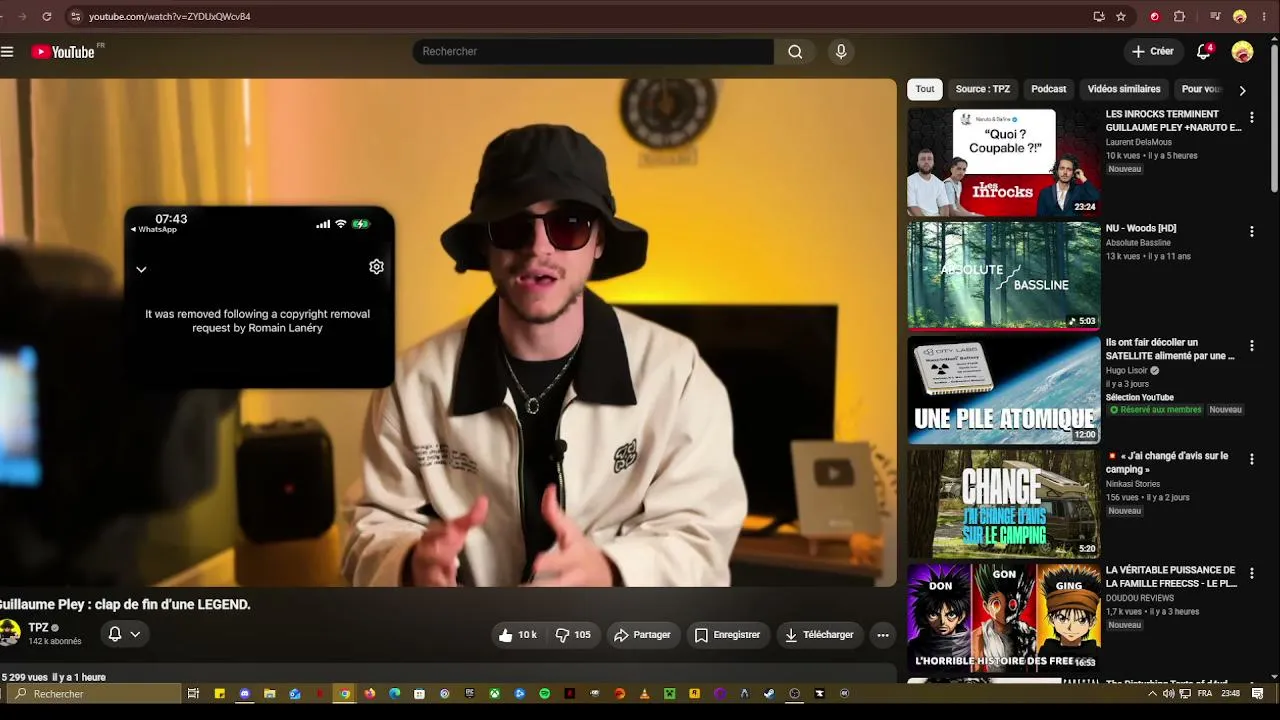
Task: Open options for NU - Woods video
Action: [1251, 232]
